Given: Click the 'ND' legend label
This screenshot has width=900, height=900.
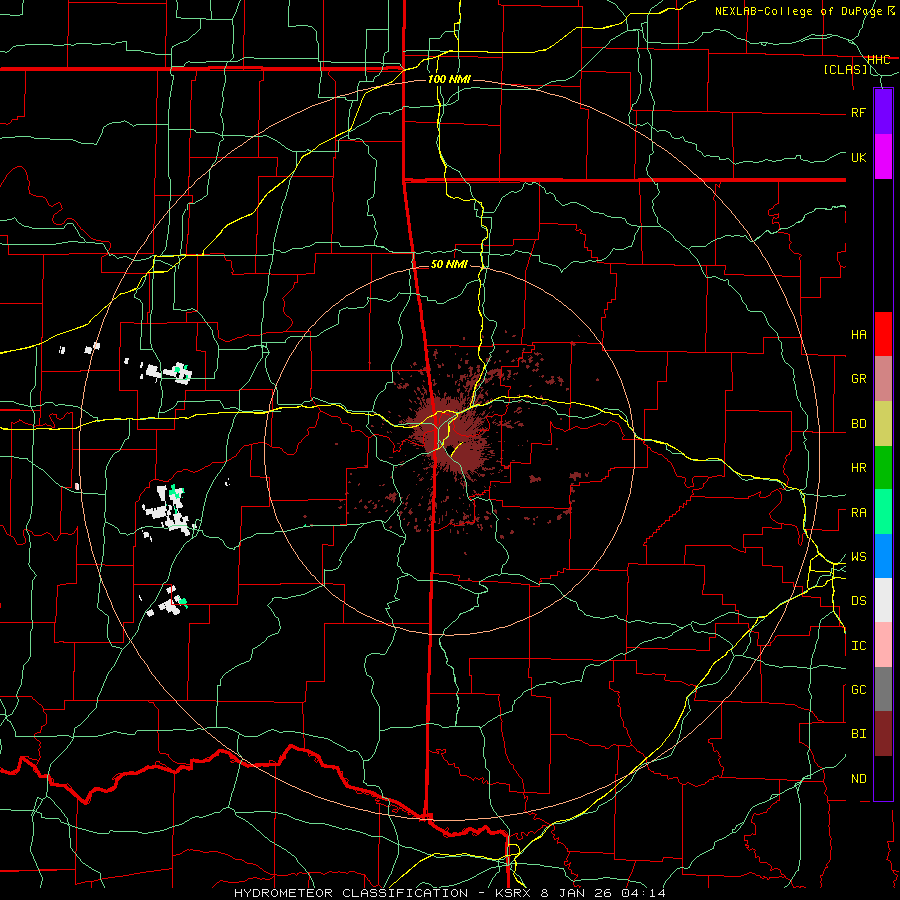Looking at the screenshot, I should tap(858, 779).
